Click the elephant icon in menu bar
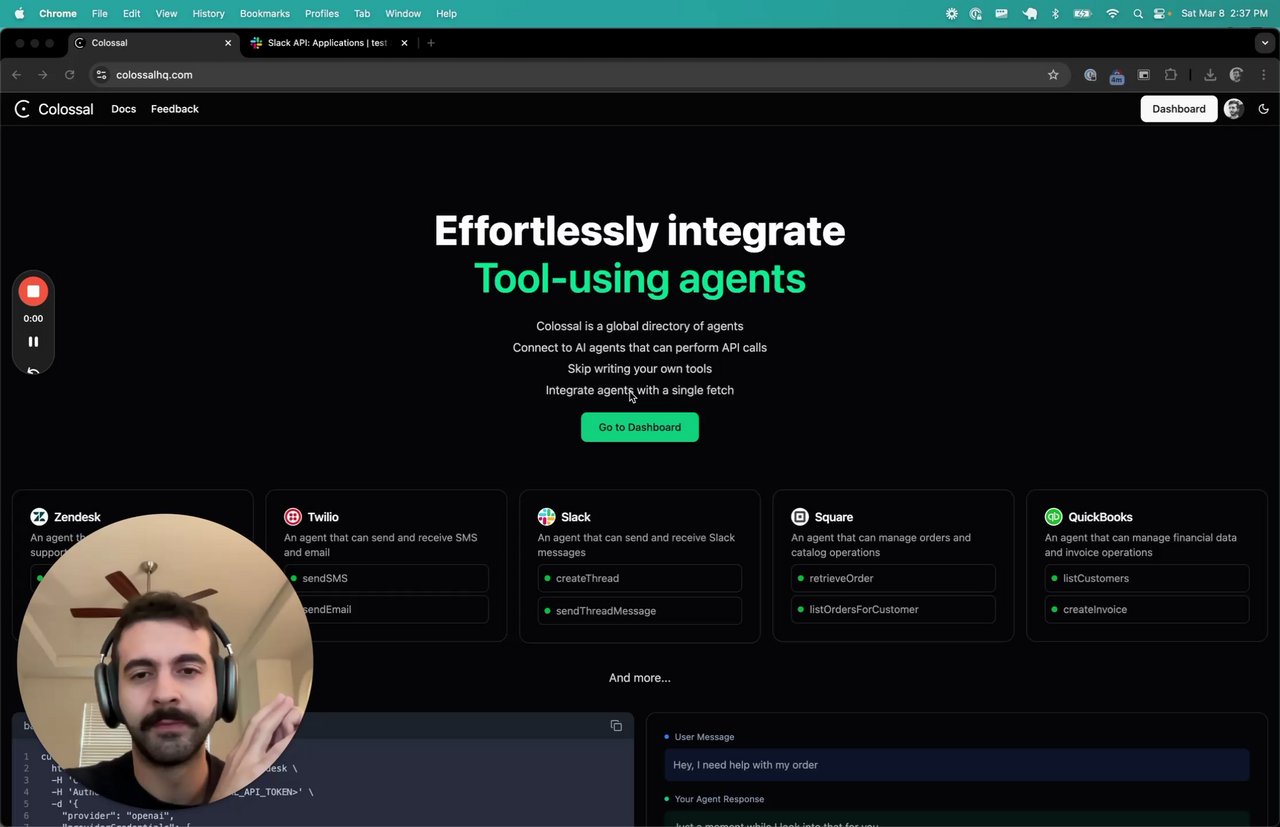The image size is (1280, 827). [1030, 14]
